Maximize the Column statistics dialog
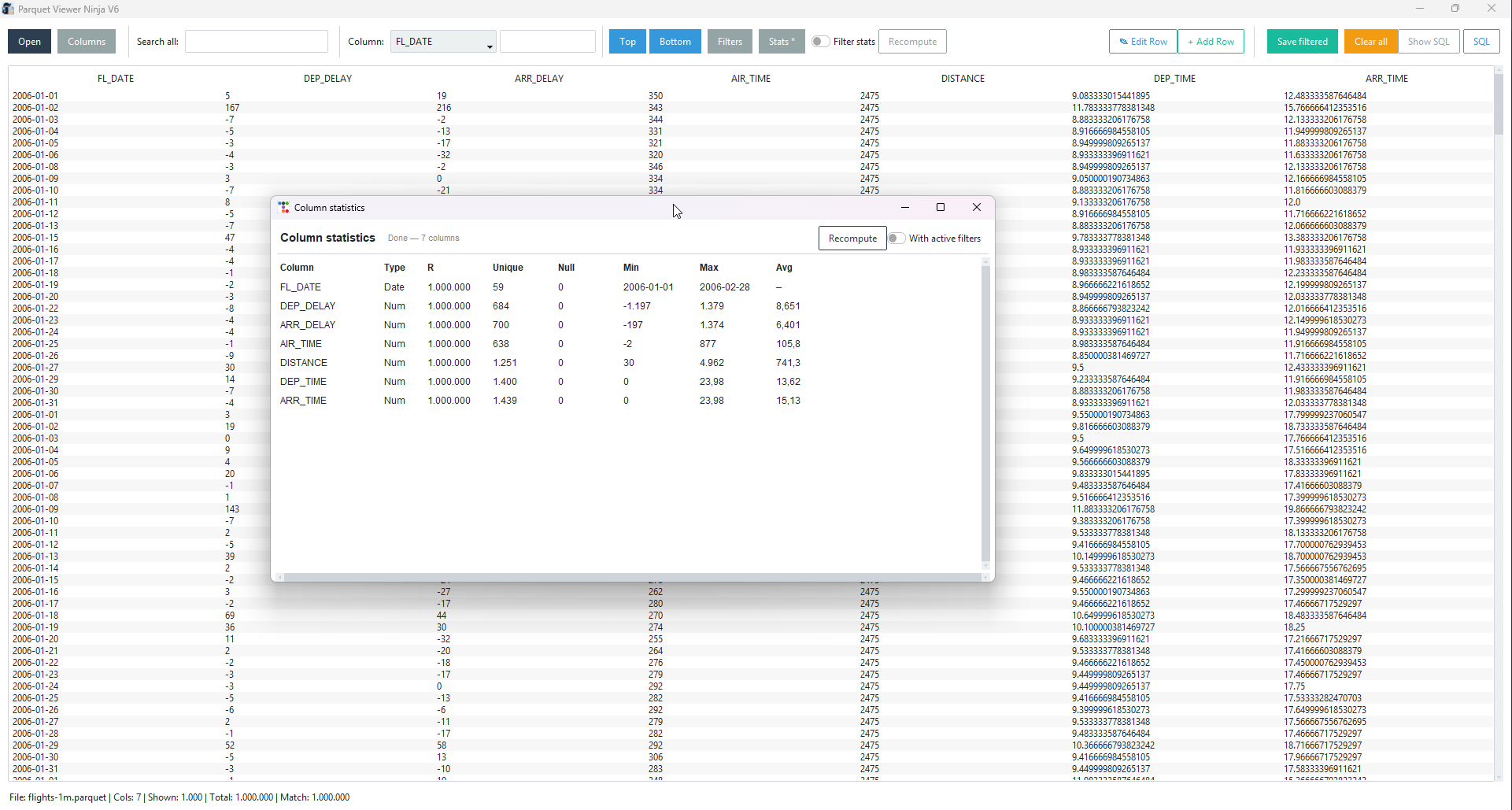This screenshot has width=1512, height=810. pyautogui.click(x=940, y=208)
